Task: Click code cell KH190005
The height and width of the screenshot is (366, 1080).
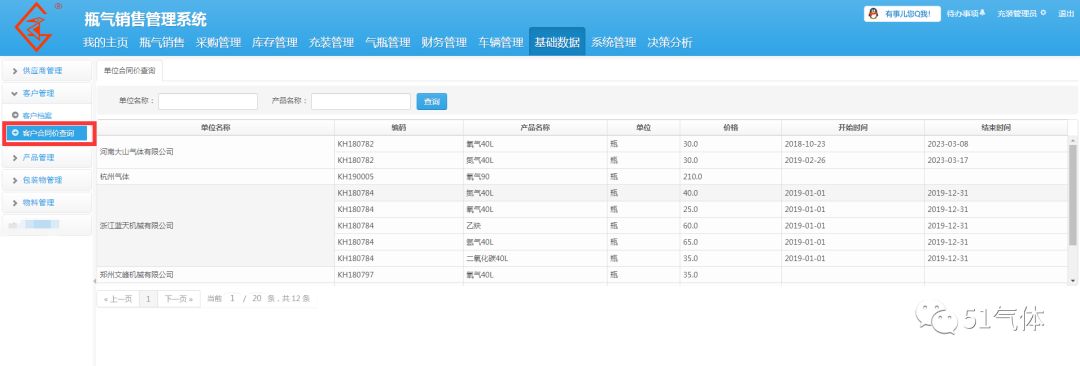Action: 399,176
